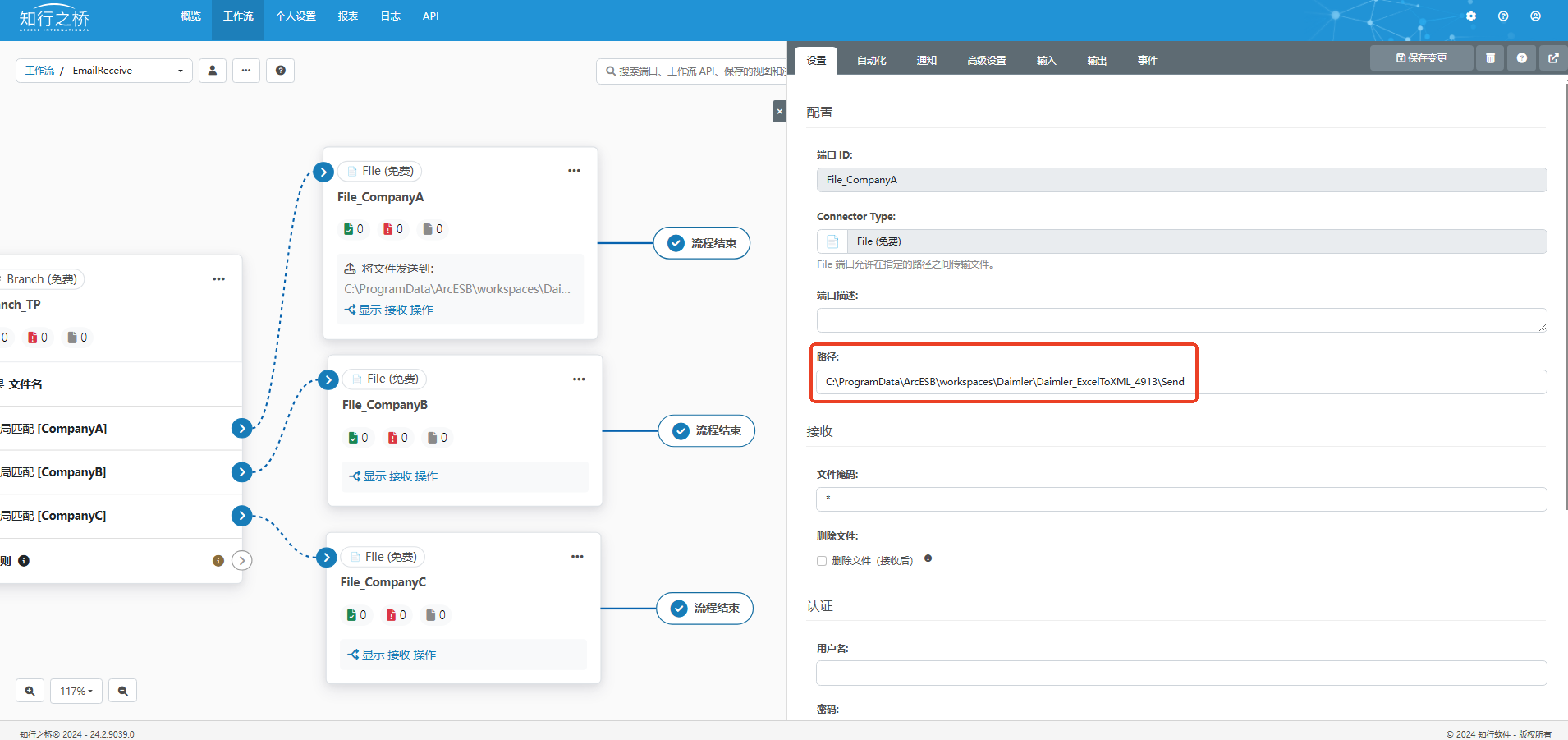Click the workspace user icon button
1568x740 pixels.
[212, 71]
